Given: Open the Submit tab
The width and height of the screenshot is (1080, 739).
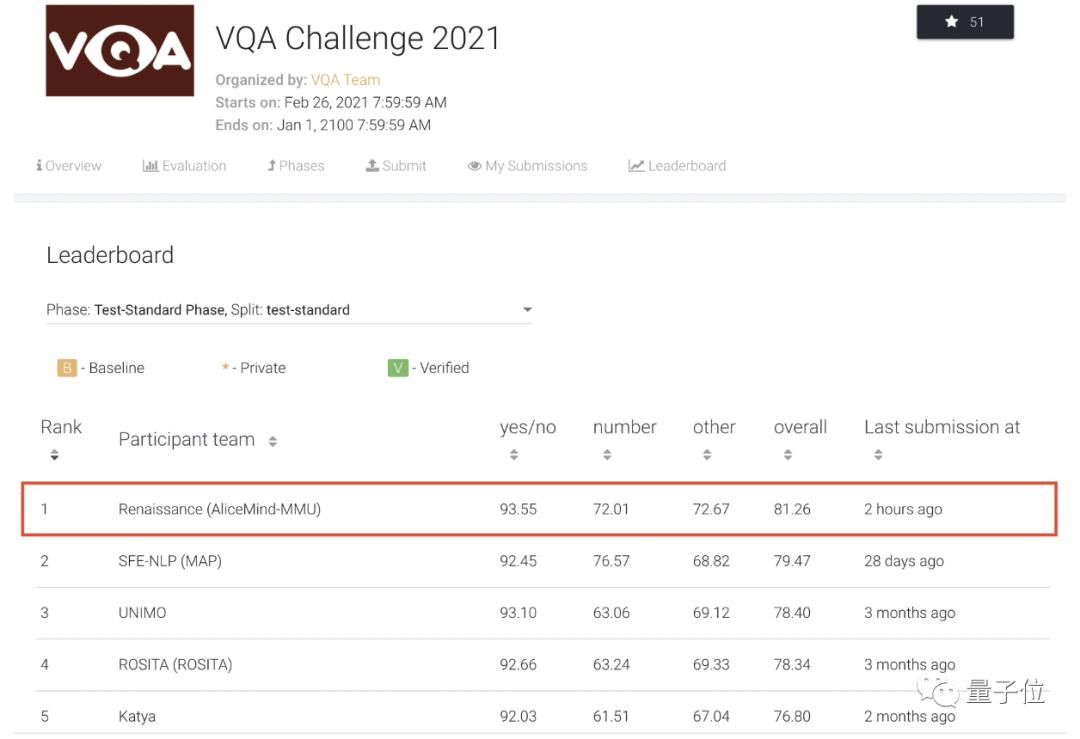Looking at the screenshot, I should [x=396, y=166].
